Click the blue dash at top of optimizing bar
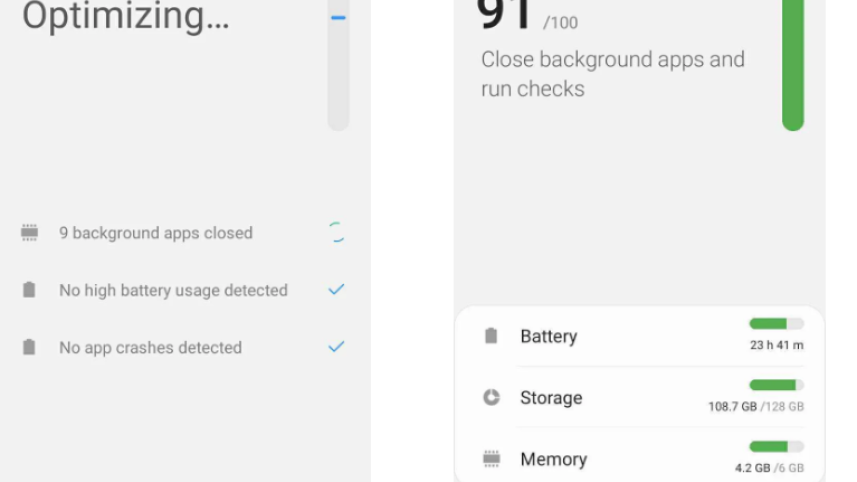The width and height of the screenshot is (857, 482). tap(338, 18)
